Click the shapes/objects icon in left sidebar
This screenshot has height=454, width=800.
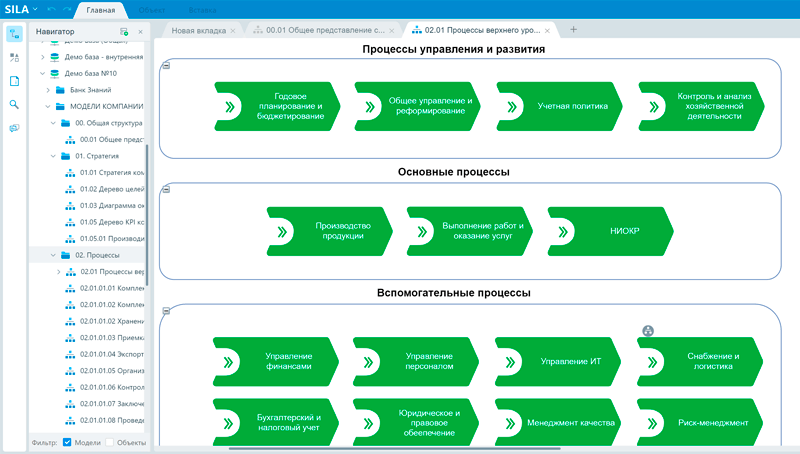click(x=14, y=57)
